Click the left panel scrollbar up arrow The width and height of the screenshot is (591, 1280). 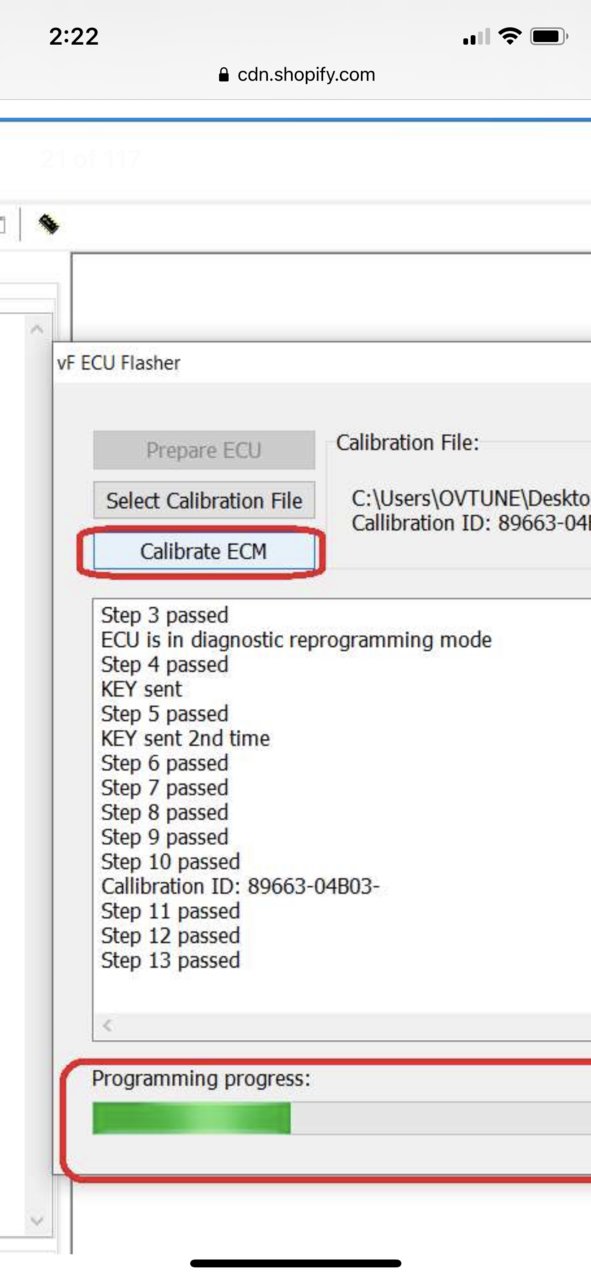pos(37,329)
